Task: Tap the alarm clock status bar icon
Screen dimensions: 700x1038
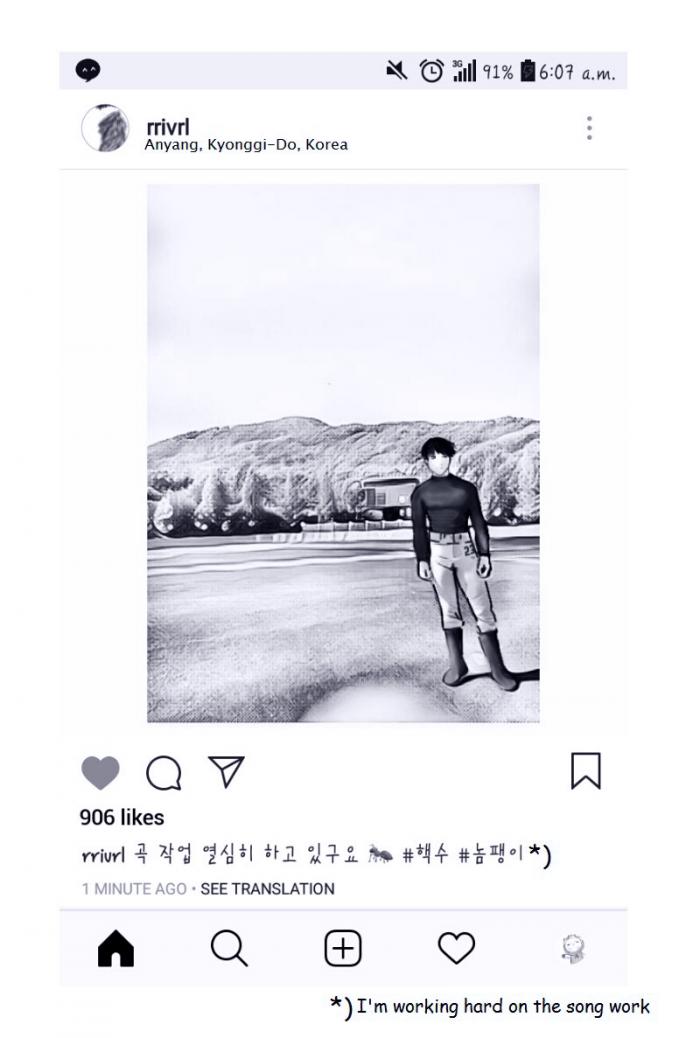Action: [x=432, y=70]
